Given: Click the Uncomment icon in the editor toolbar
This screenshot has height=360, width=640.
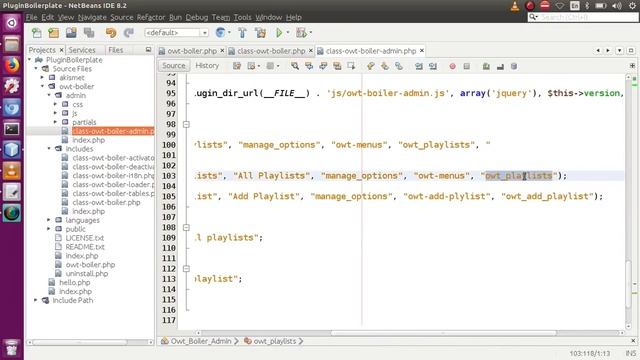Looking at the screenshot, I should [x=500, y=66].
